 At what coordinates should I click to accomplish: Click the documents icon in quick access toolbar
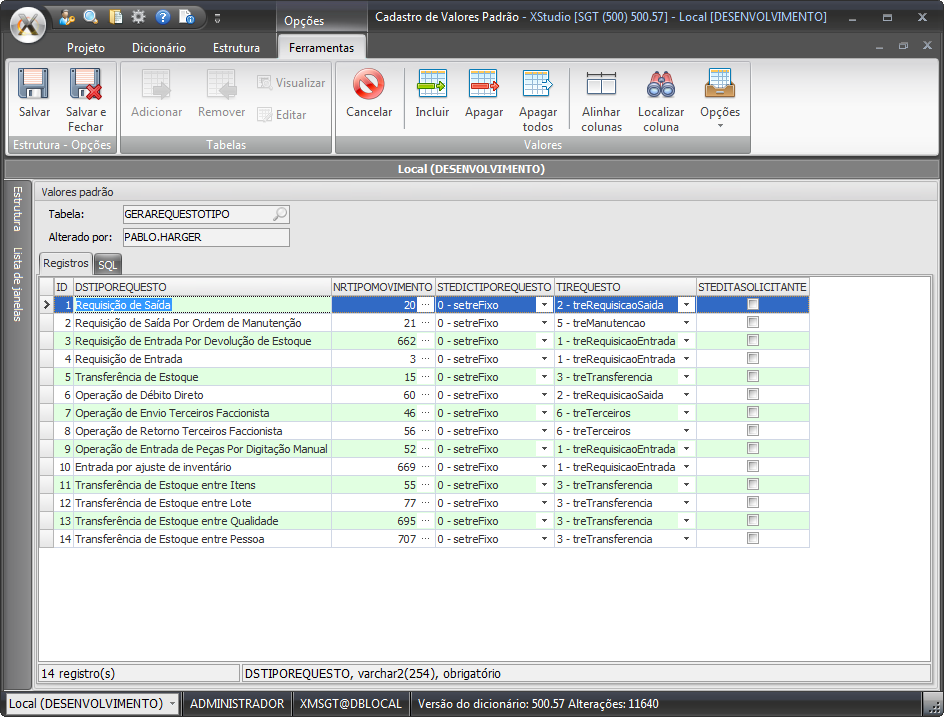pos(115,17)
